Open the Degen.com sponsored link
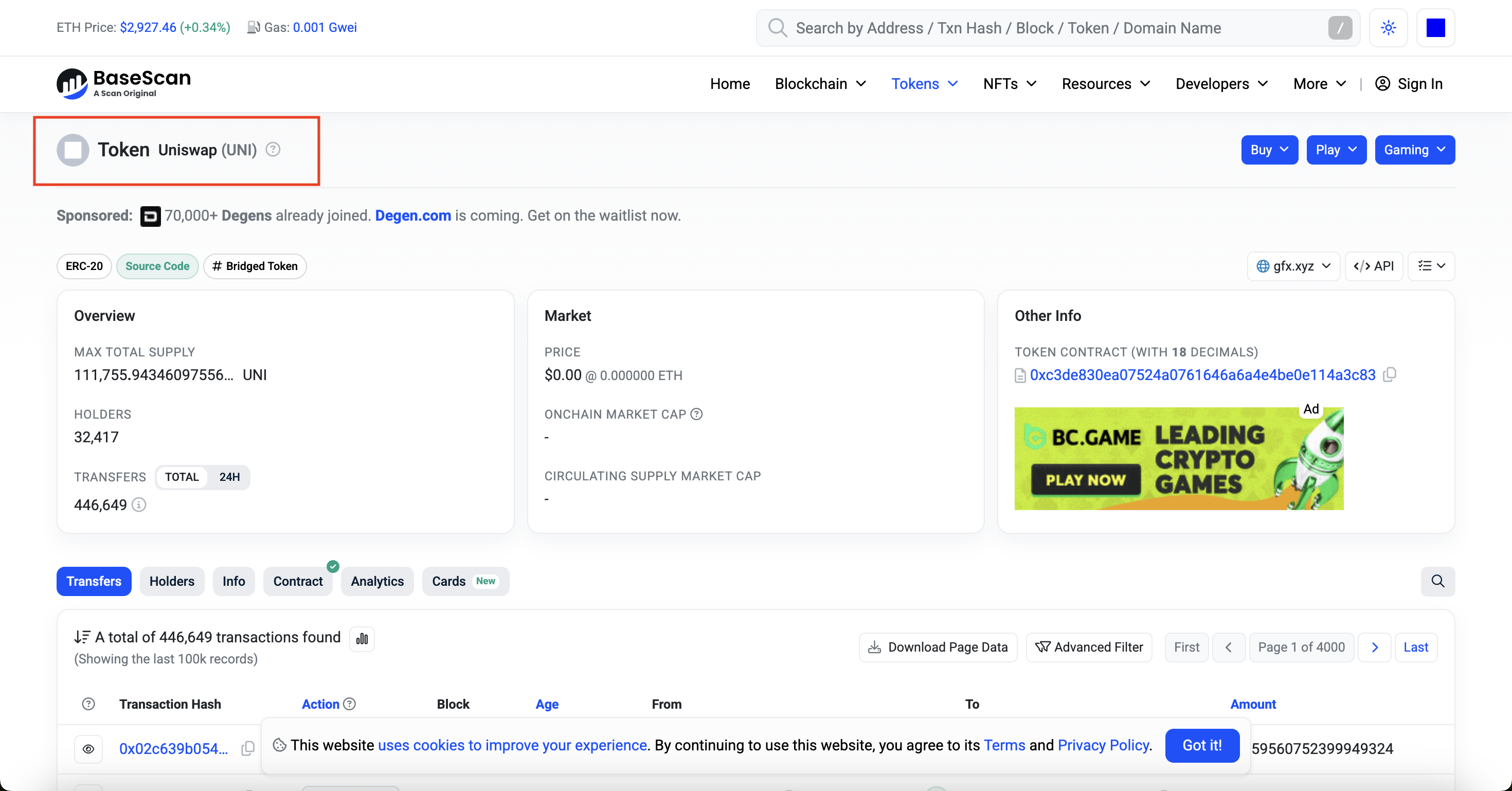The height and width of the screenshot is (791, 1512). tap(412, 215)
